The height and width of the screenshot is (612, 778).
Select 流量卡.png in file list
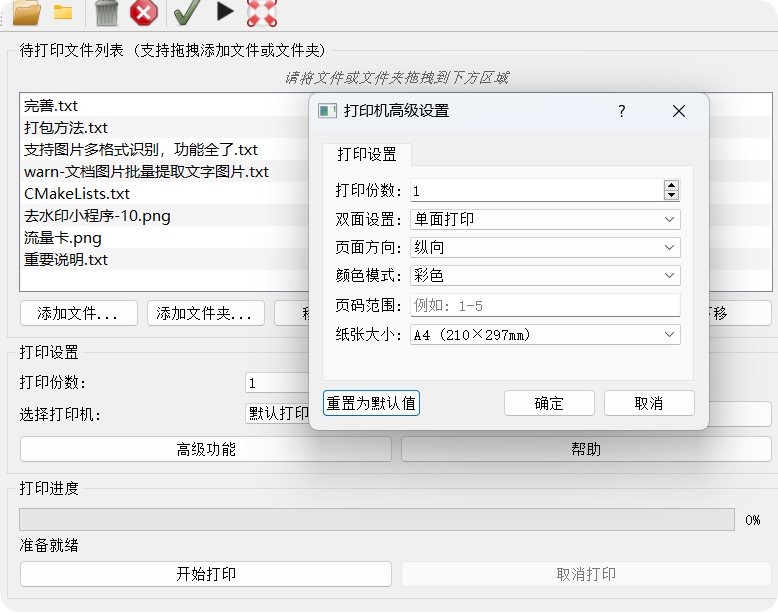pyautogui.click(x=166, y=238)
